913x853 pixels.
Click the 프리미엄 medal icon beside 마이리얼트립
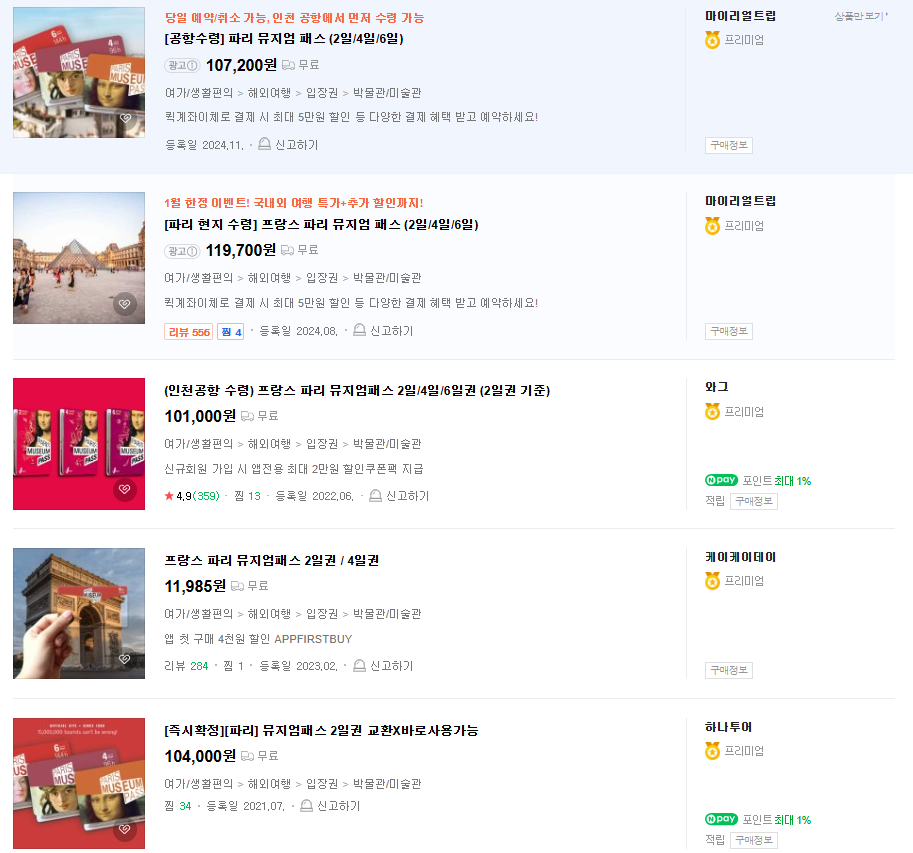pos(712,39)
